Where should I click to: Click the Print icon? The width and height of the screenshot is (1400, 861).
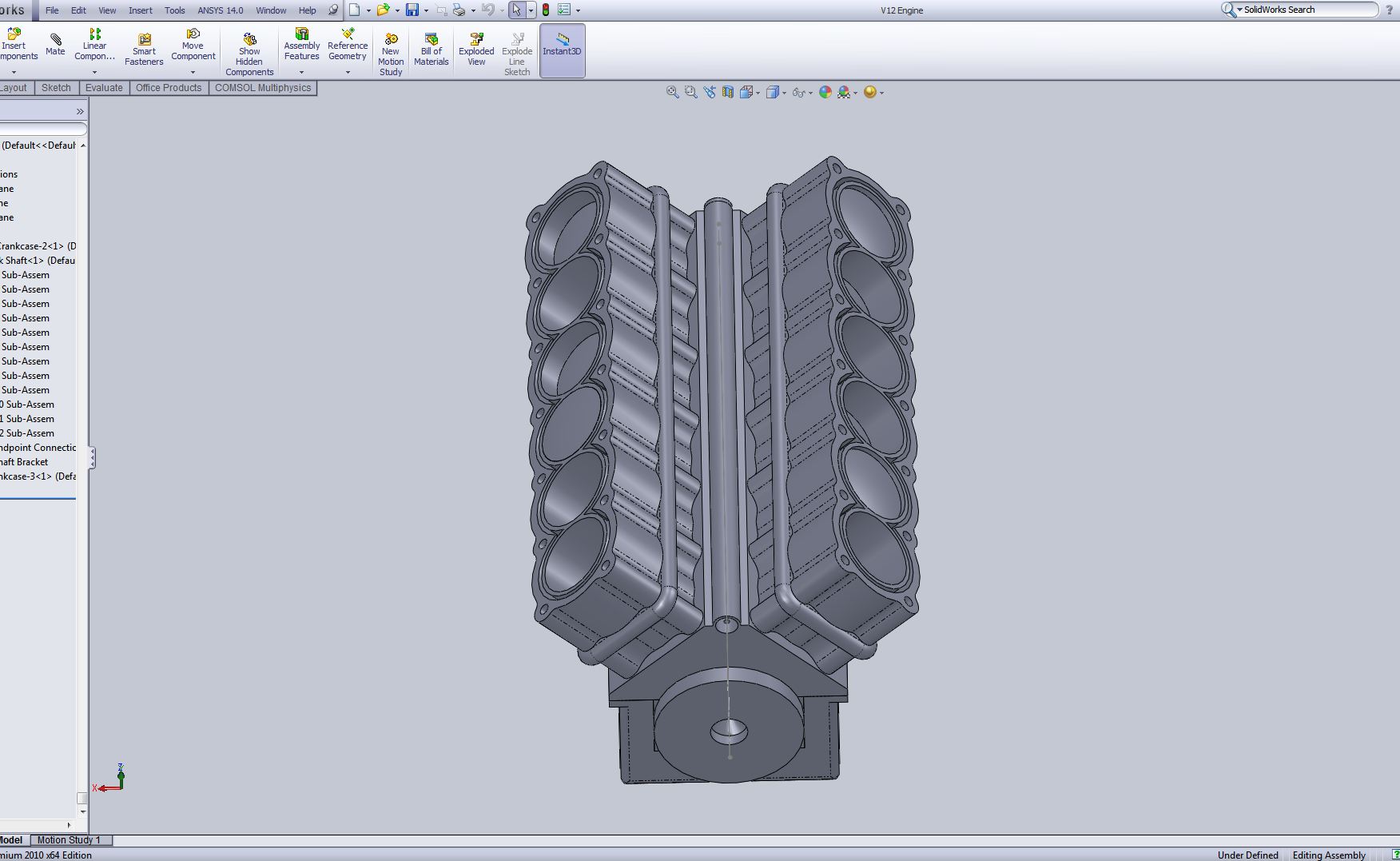point(459,10)
